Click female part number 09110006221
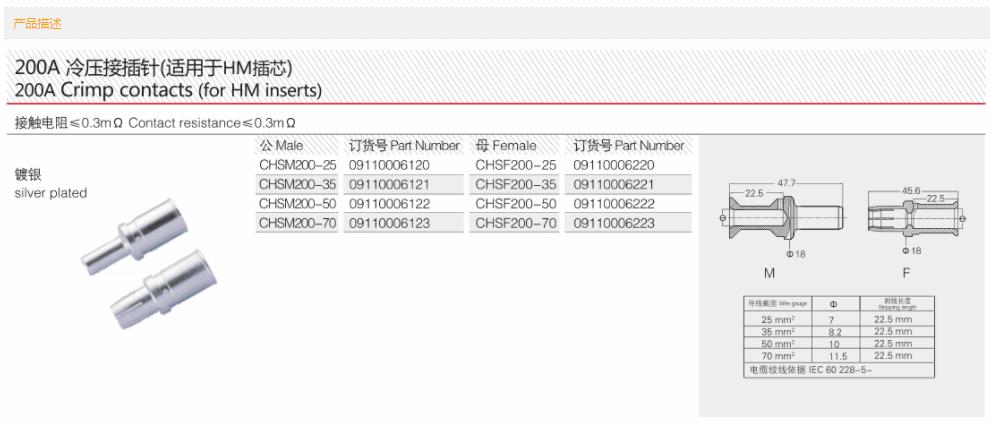Screen dimensions: 990x423 613,185
